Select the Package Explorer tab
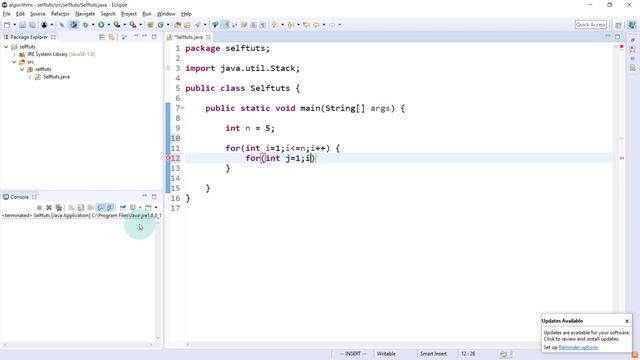The image size is (640, 360). pyautogui.click(x=29, y=37)
